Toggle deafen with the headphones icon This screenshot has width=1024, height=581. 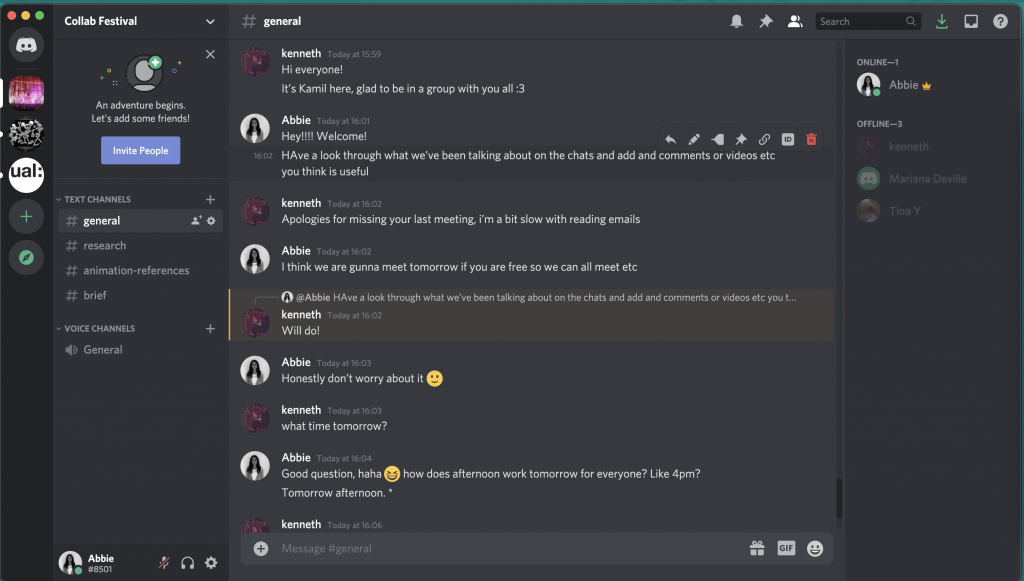187,563
